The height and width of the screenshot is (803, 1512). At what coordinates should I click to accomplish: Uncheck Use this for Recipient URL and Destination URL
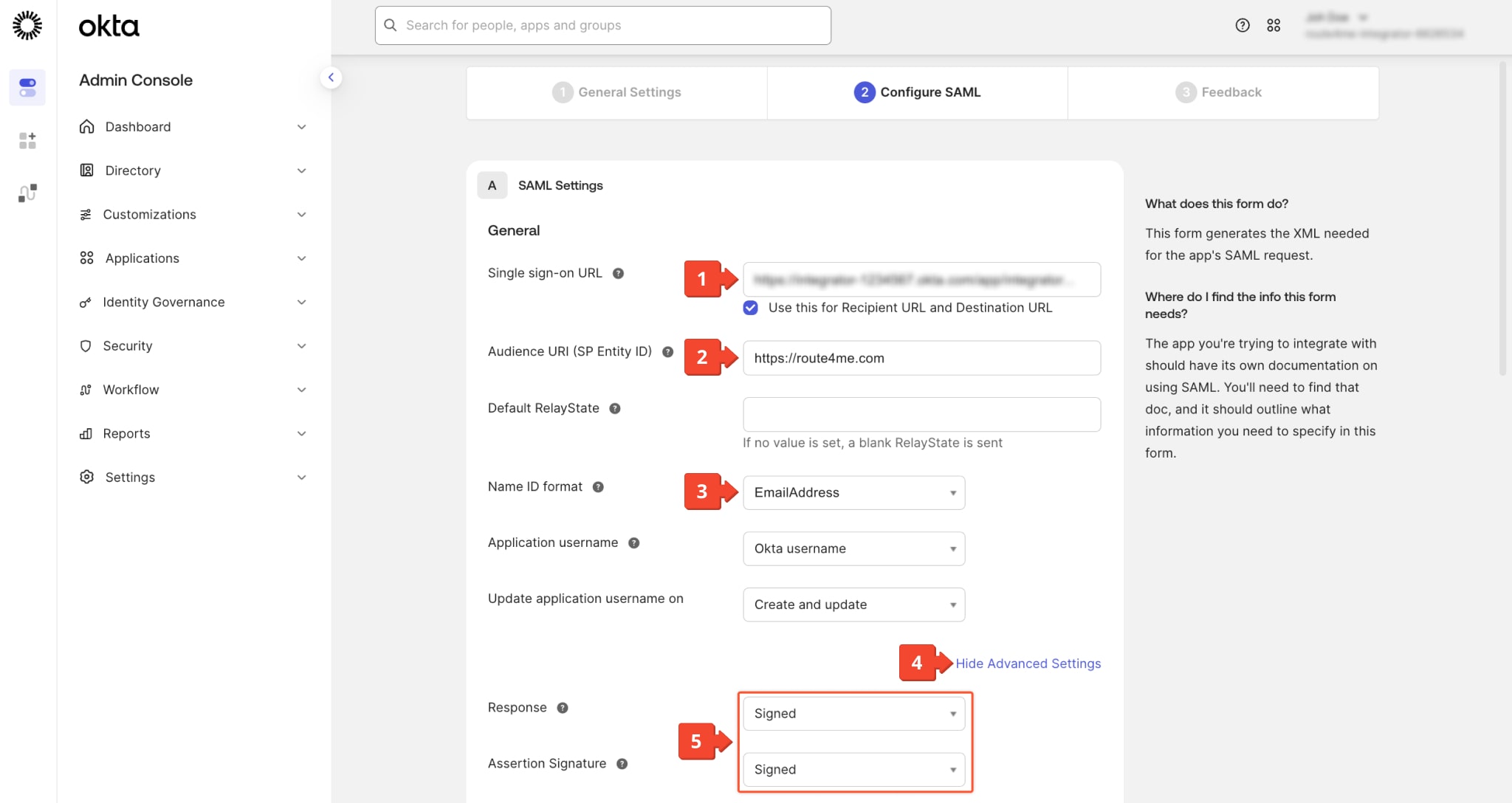pyautogui.click(x=750, y=308)
